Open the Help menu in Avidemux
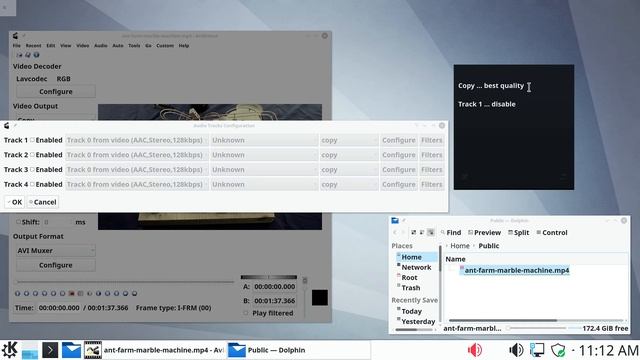This screenshot has width=640, height=360. 184,46
